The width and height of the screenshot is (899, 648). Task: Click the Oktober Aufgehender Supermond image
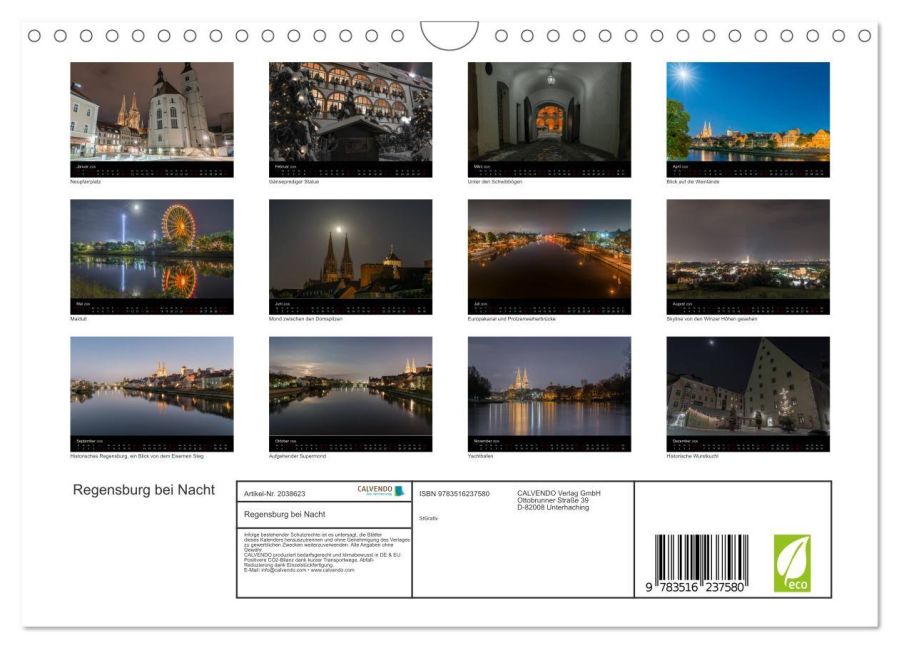pos(350,390)
